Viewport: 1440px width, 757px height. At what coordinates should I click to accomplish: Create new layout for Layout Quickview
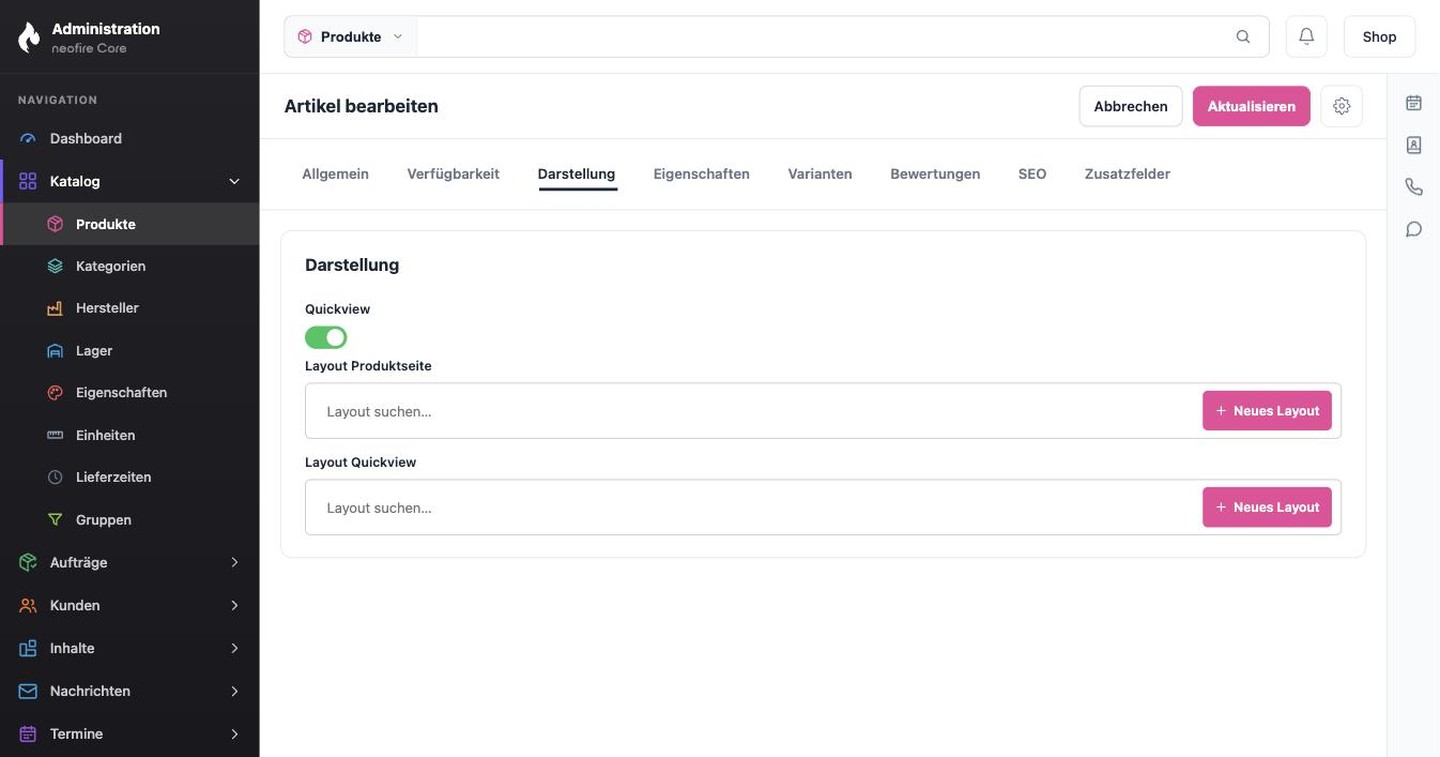(x=1267, y=507)
